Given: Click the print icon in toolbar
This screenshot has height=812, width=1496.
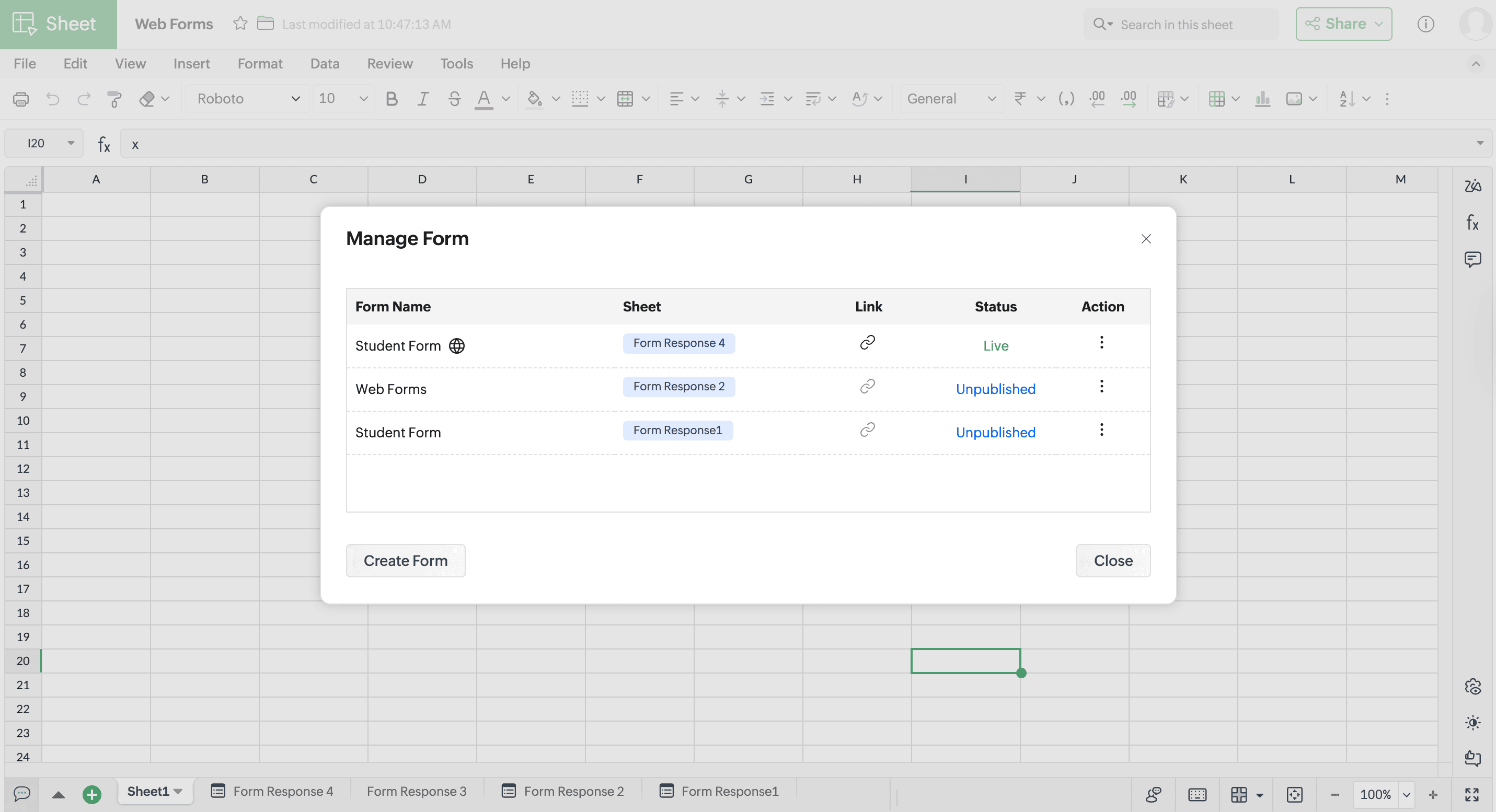Looking at the screenshot, I should 21,99.
